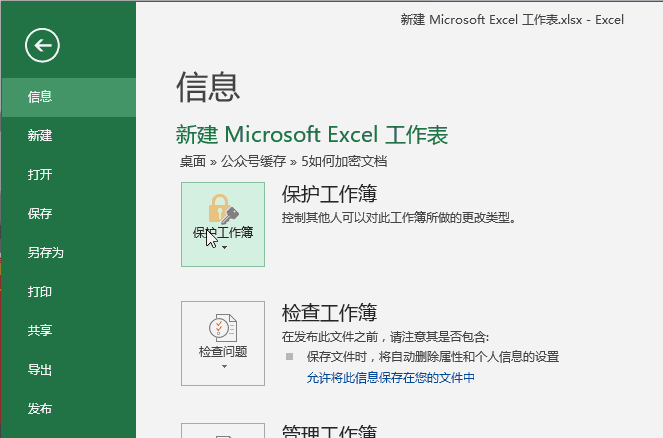Click the text 控制其他人可以对此工作簿所做的更改类型
663x438 pixels.
[x=399, y=218]
